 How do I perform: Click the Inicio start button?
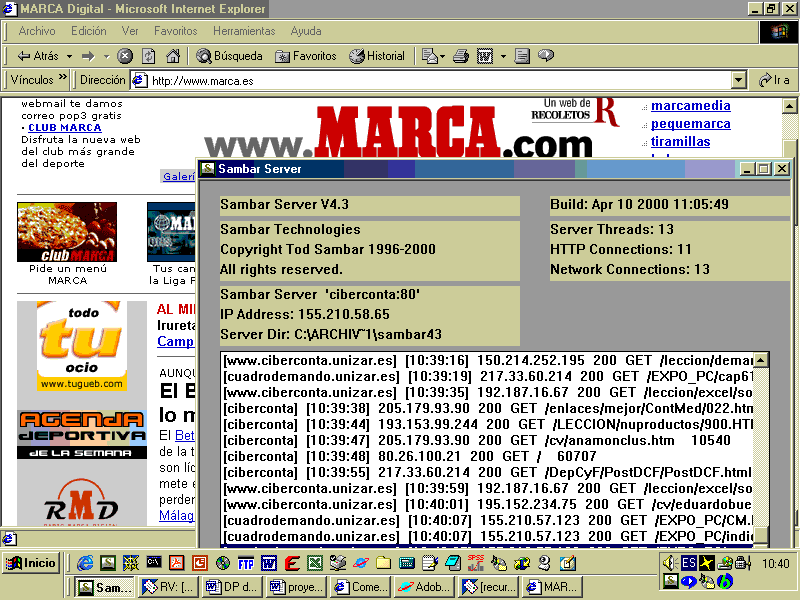tap(31, 563)
